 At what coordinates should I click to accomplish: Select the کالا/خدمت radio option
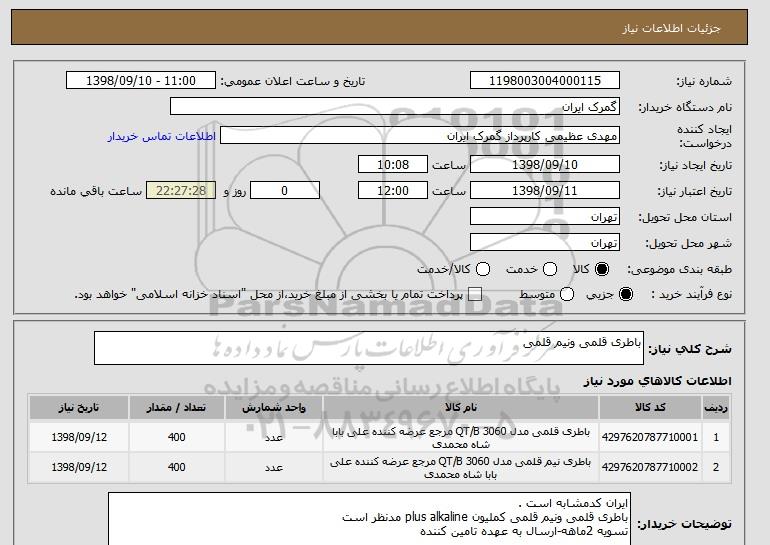(483, 269)
